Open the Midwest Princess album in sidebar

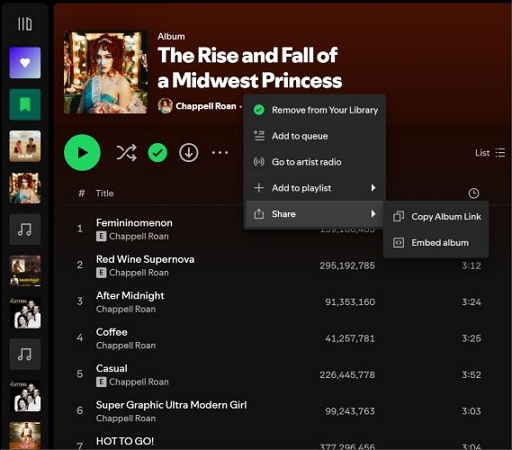pos(25,188)
